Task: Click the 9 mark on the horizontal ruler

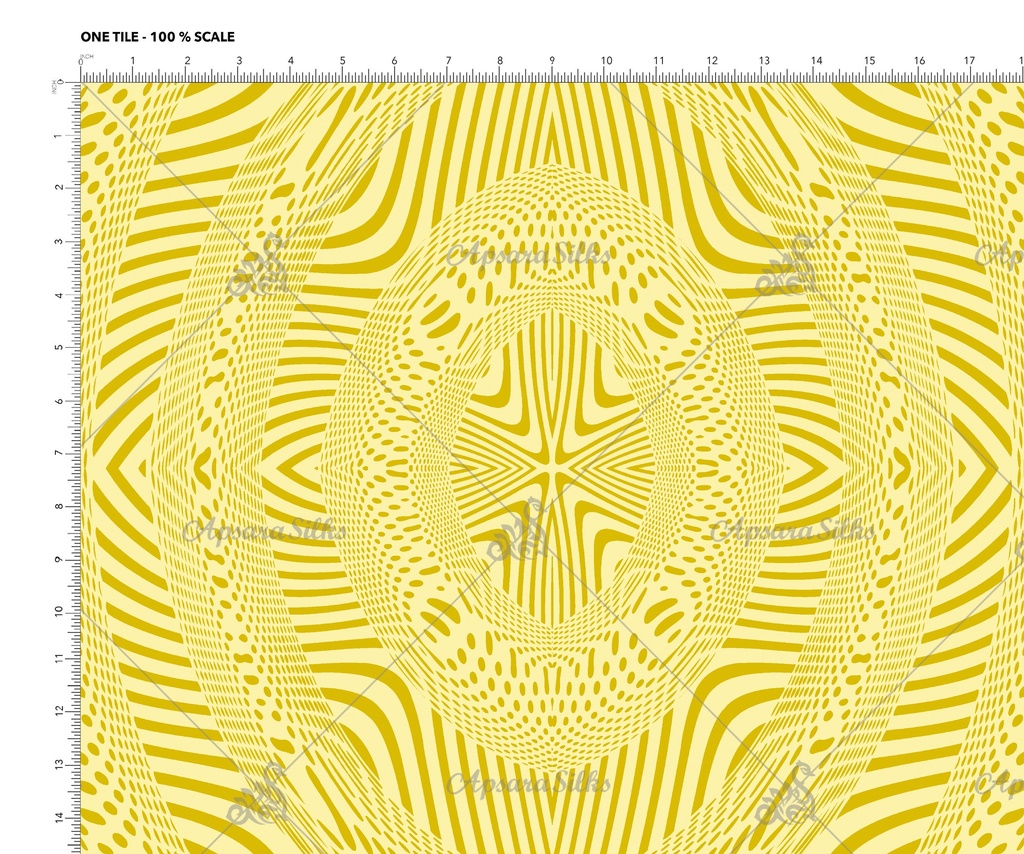Action: click(552, 62)
